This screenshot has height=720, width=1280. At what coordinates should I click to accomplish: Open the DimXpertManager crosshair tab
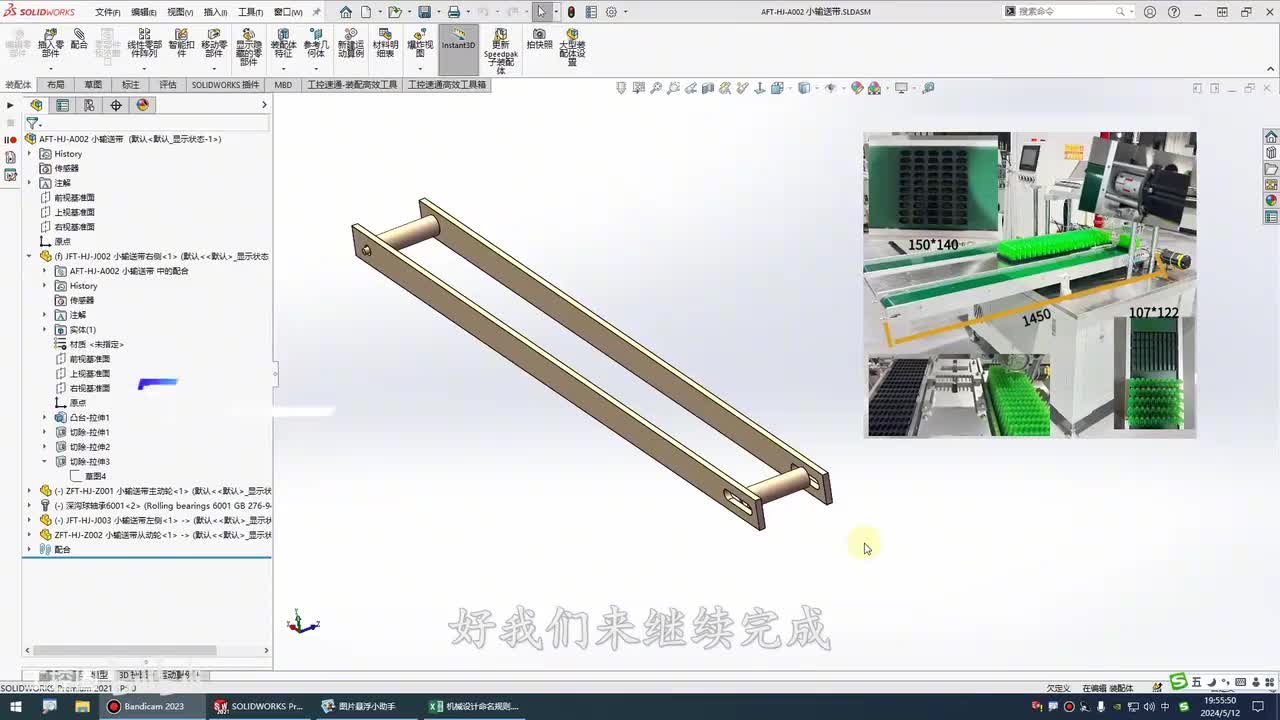(116, 105)
